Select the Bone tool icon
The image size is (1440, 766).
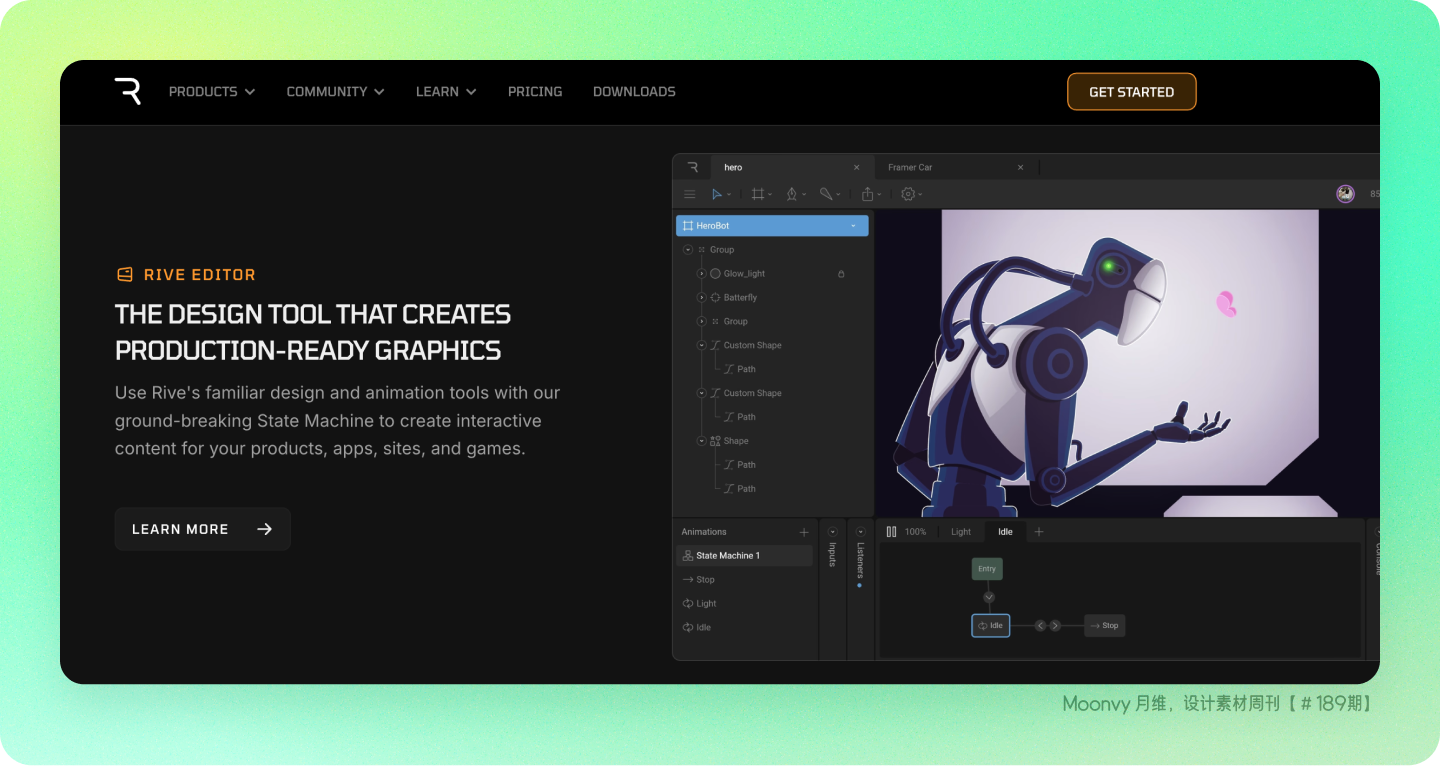coord(826,194)
